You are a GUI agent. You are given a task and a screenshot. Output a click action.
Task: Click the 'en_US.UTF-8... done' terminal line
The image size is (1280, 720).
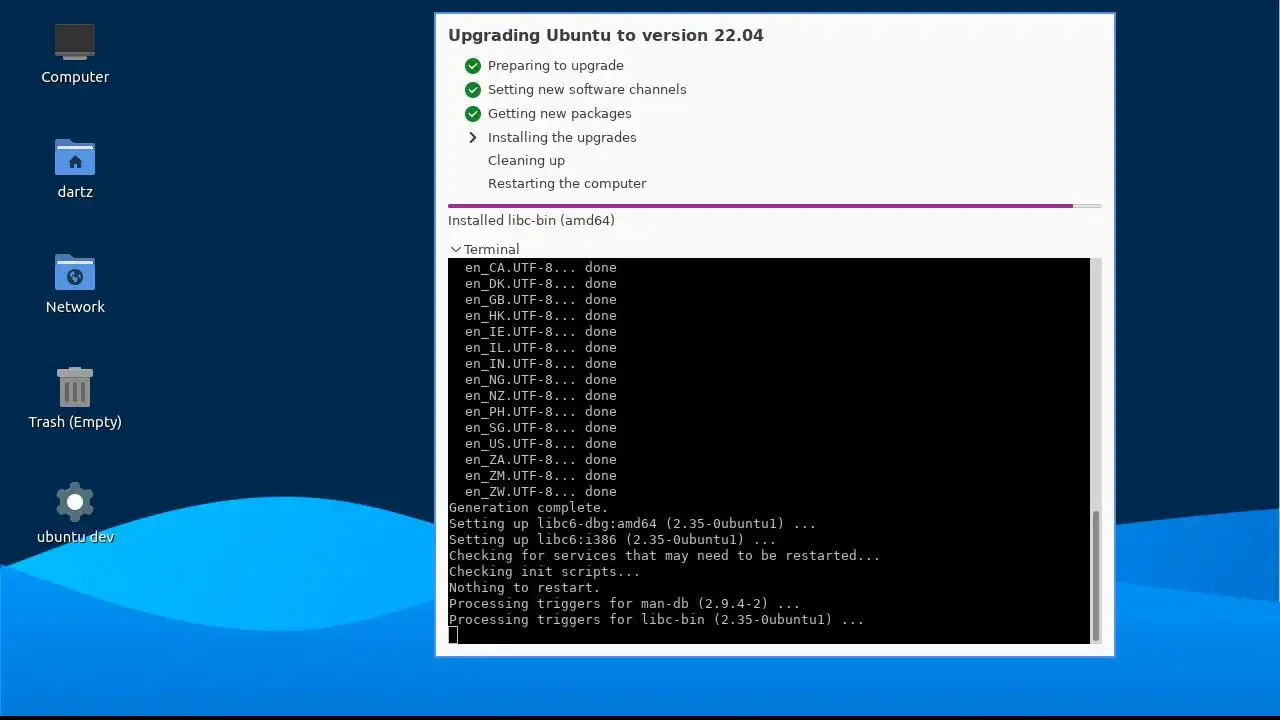541,444
